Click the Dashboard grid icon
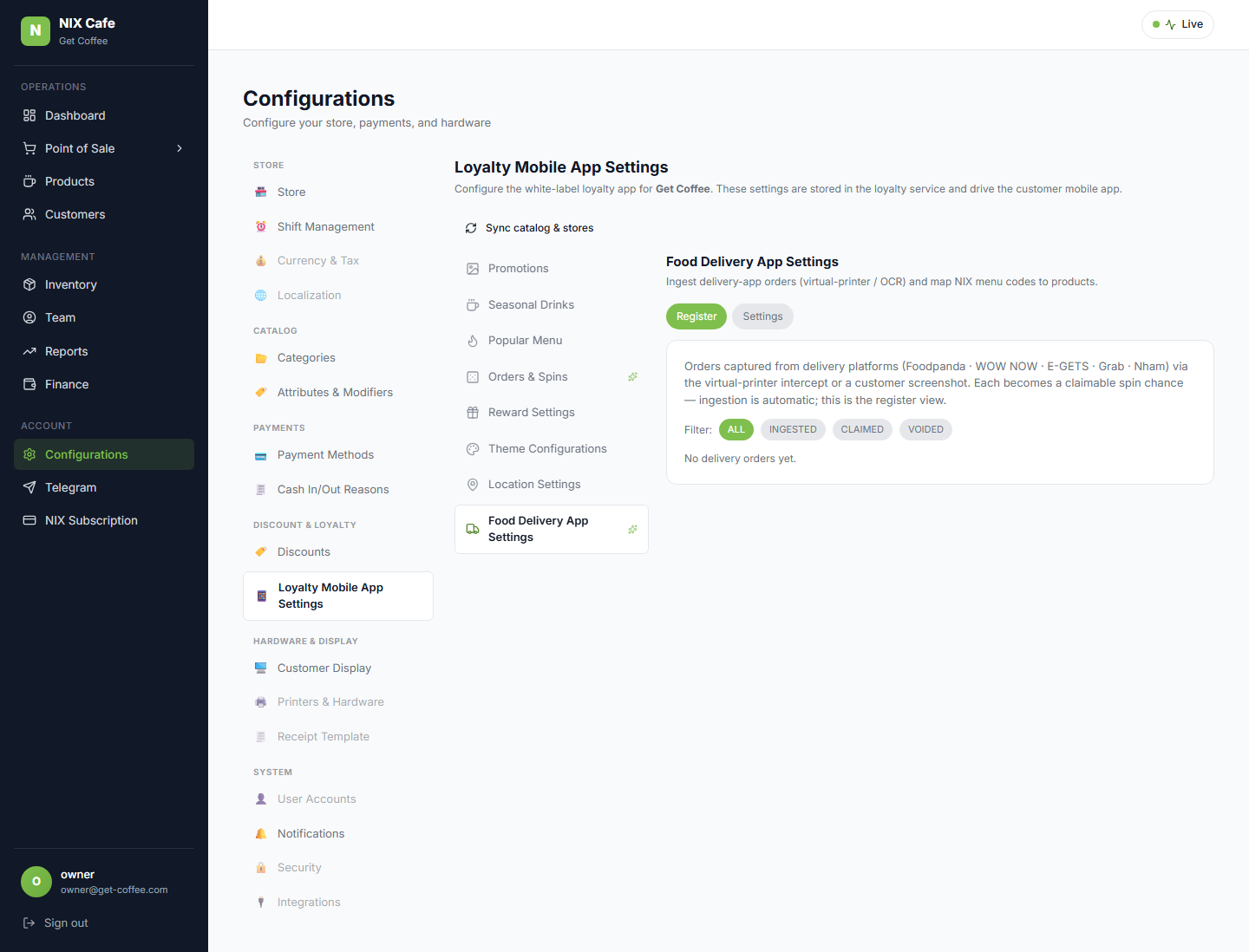This screenshot has width=1249, height=952. tap(29, 115)
